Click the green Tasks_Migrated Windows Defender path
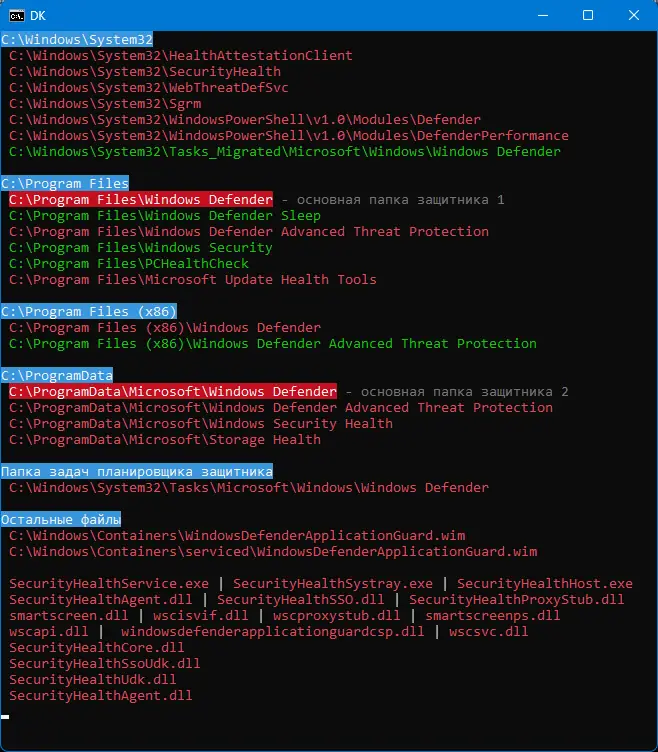 click(285, 152)
